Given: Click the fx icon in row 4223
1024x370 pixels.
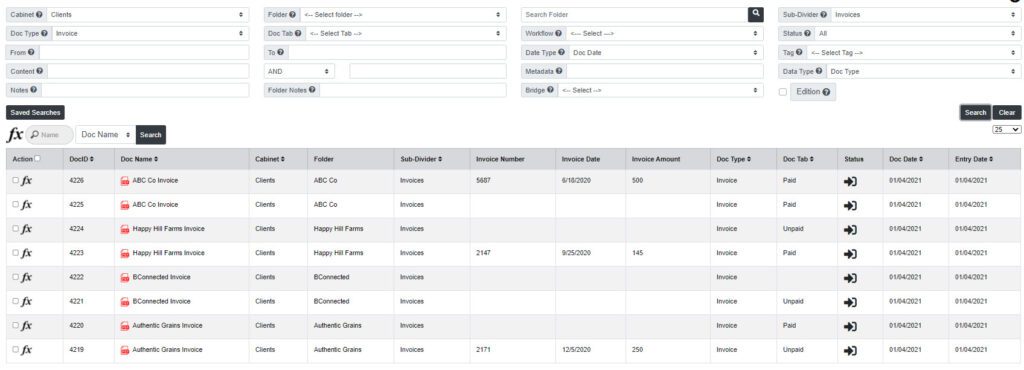Looking at the screenshot, I should pos(27,253).
